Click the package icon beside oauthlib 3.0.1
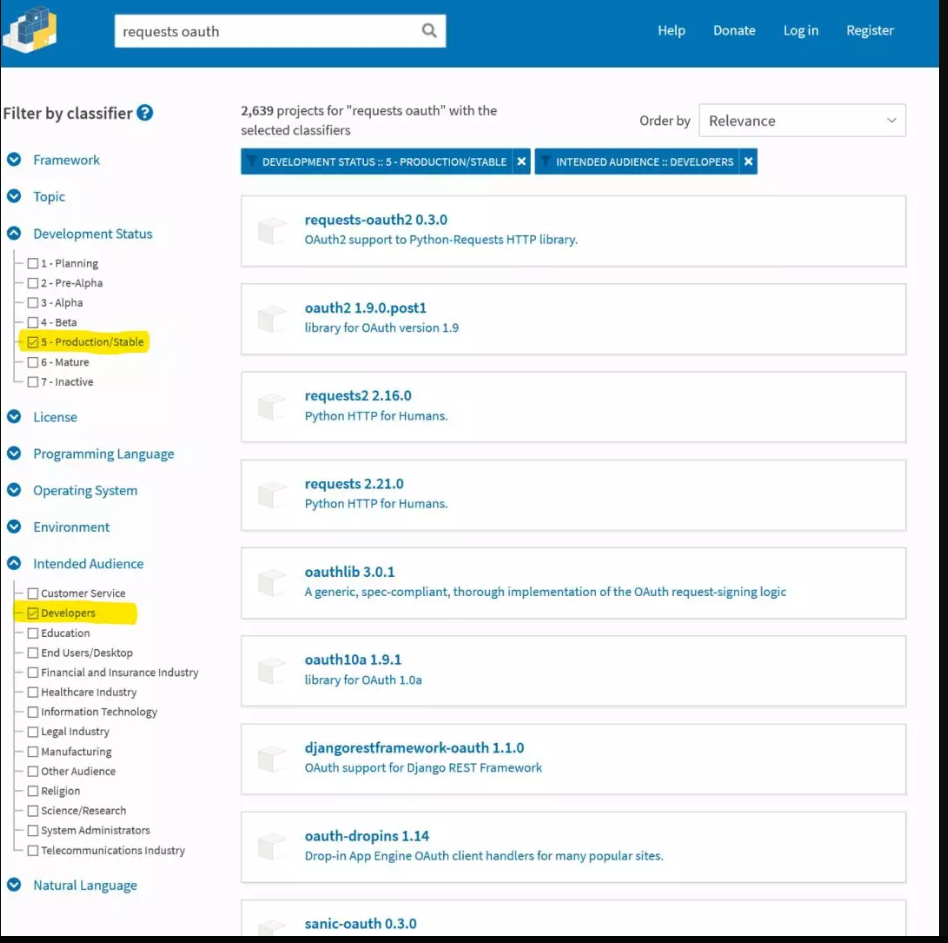This screenshot has height=943, width=948. [x=272, y=583]
